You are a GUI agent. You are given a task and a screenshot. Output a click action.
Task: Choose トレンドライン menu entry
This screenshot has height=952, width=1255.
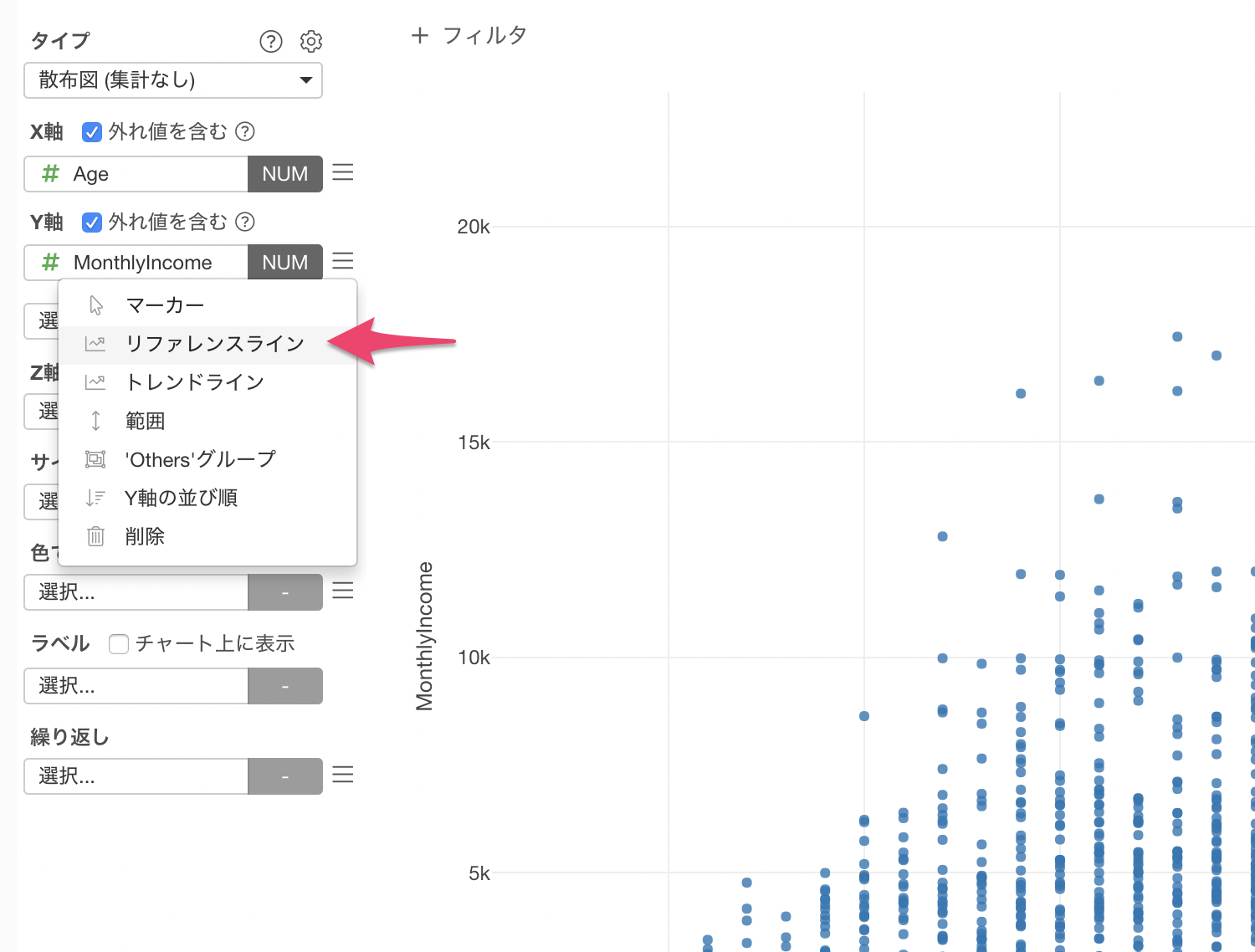click(195, 382)
